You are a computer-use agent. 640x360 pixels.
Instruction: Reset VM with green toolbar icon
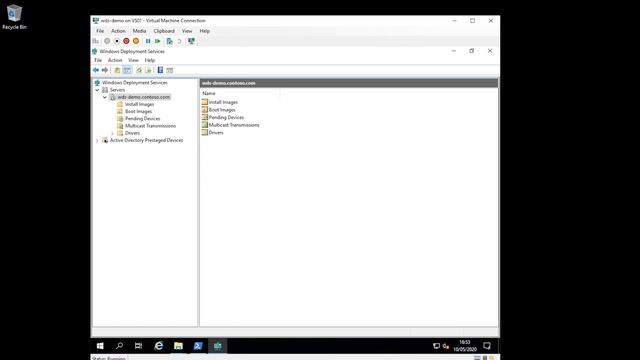tap(158, 41)
